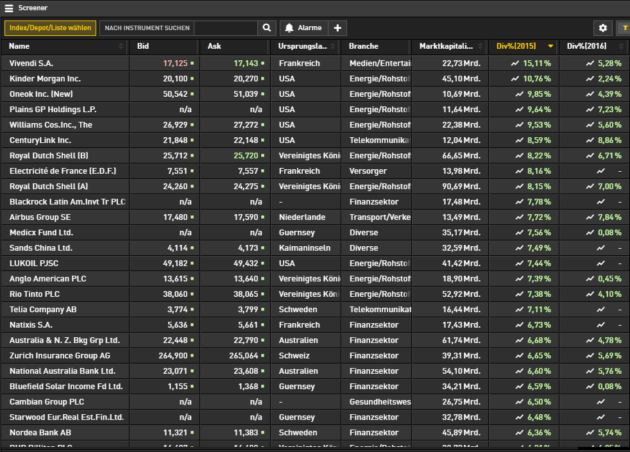The image size is (630, 452).
Task: Click chart icon next to Williams Cos 9,53%
Action: 519,125
